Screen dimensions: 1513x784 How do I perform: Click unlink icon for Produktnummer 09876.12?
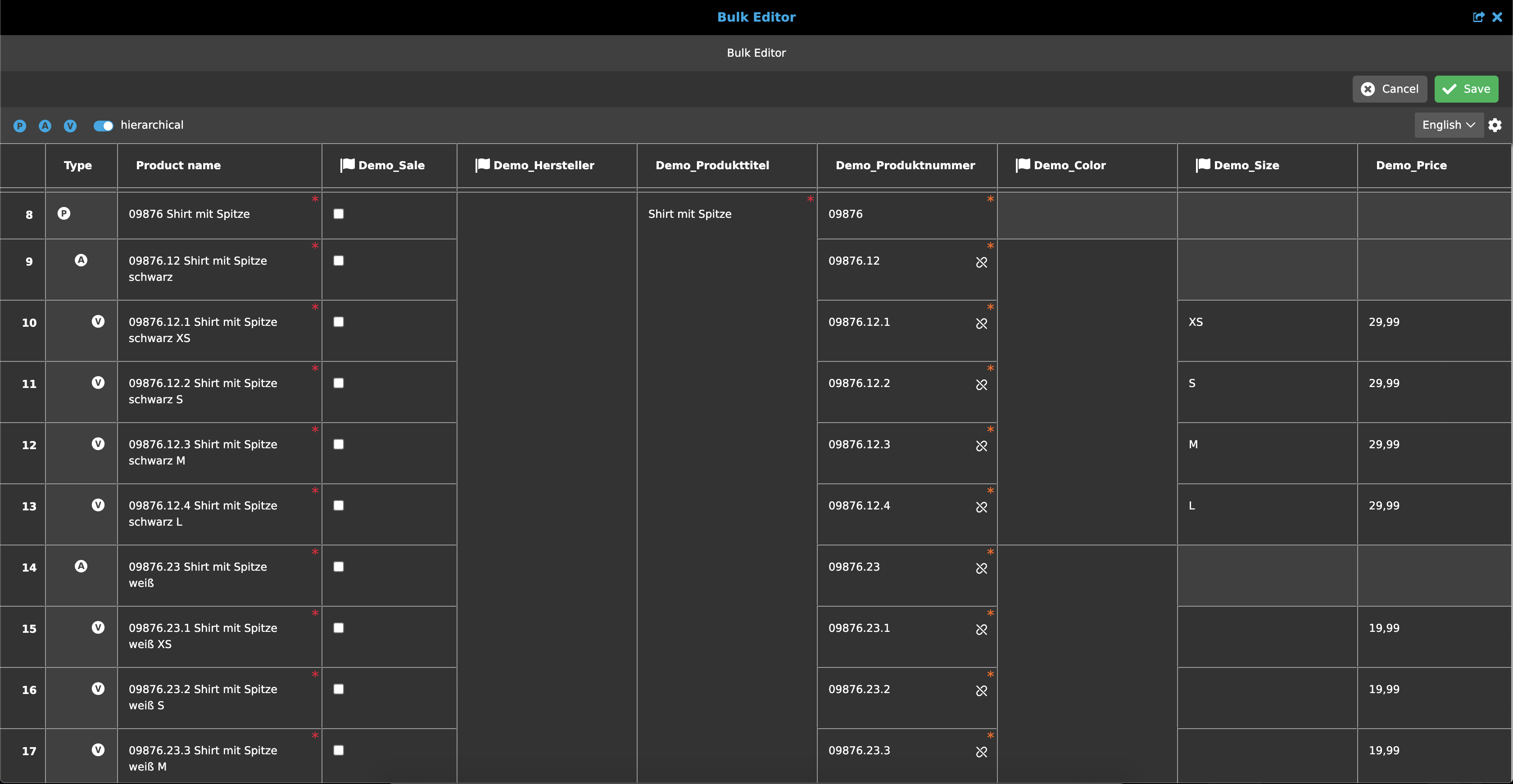pos(982,262)
